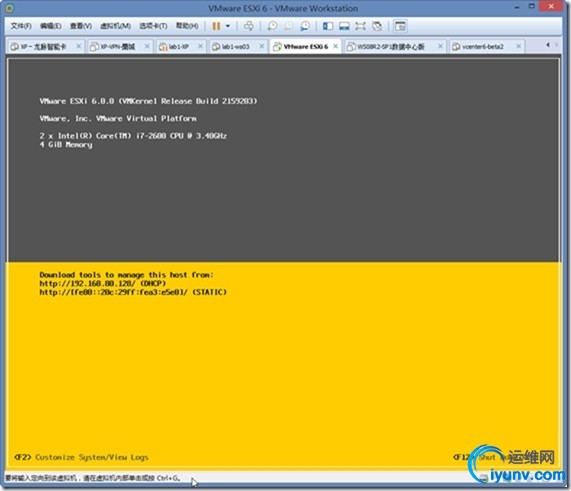Click the revert to snapshot icon
This screenshot has width=571, height=491.
click(288, 26)
